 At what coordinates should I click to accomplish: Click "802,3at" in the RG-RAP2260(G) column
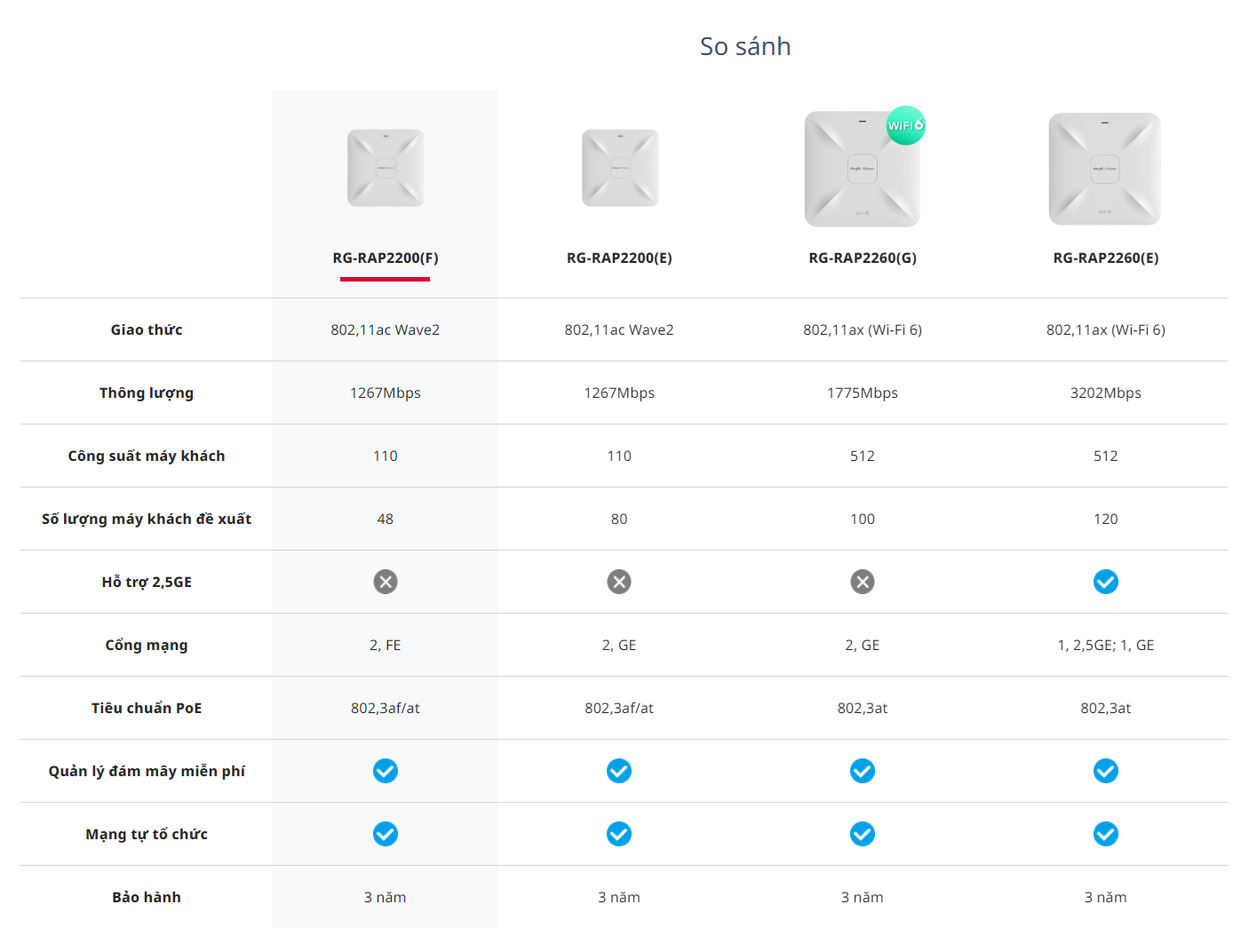(x=863, y=708)
